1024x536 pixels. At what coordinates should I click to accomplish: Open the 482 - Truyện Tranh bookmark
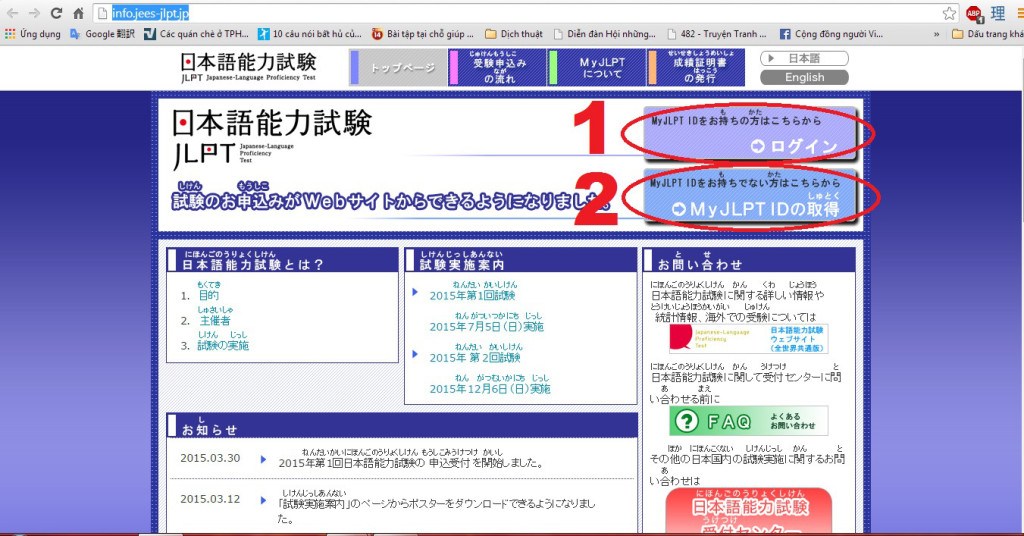tap(717, 34)
